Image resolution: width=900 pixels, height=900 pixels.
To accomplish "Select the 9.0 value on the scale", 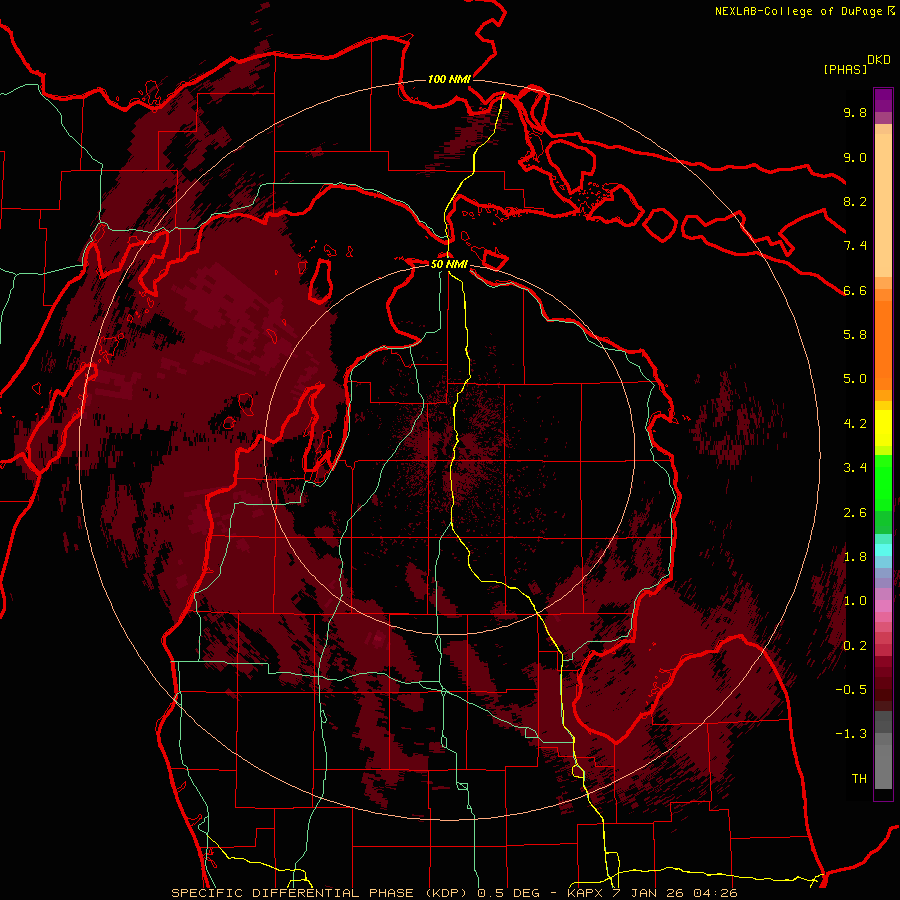I will (x=855, y=157).
